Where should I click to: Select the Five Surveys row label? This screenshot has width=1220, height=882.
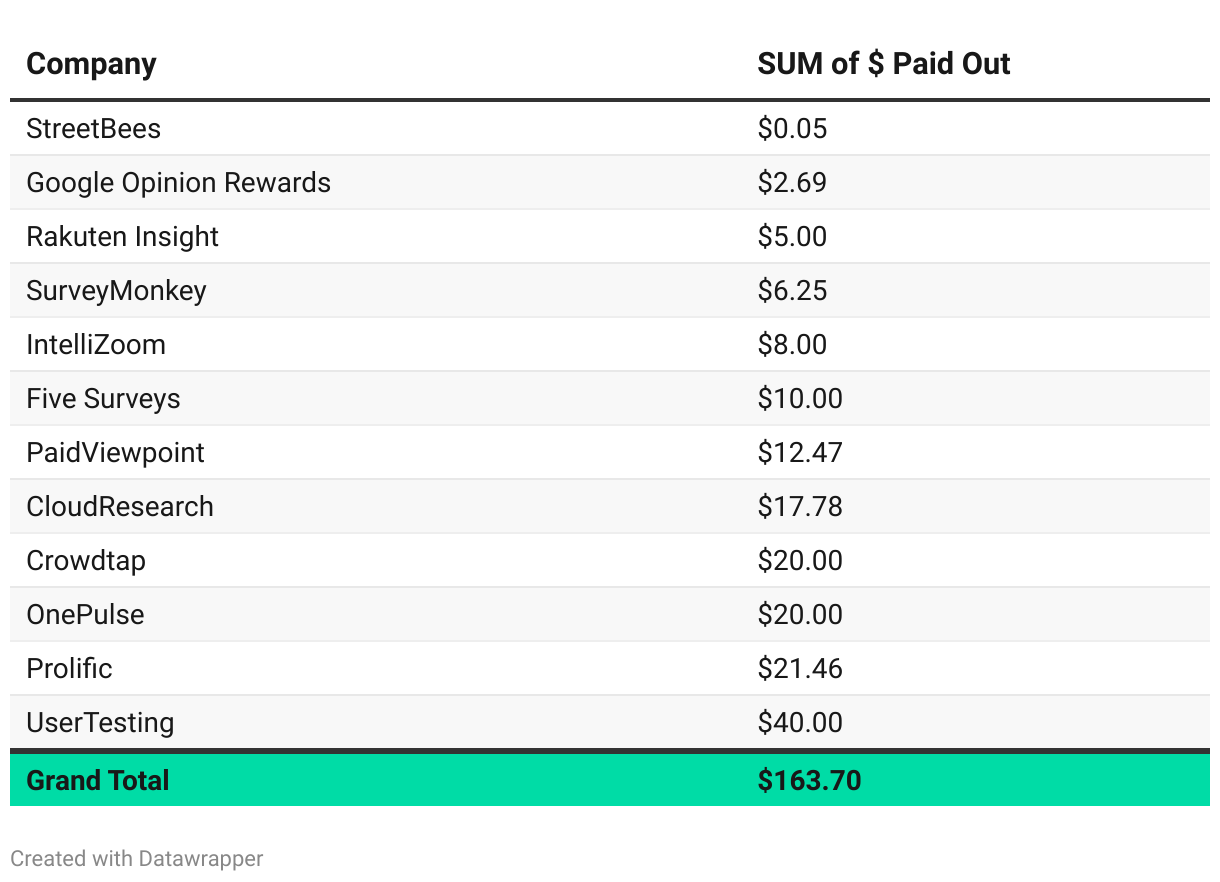click(103, 399)
